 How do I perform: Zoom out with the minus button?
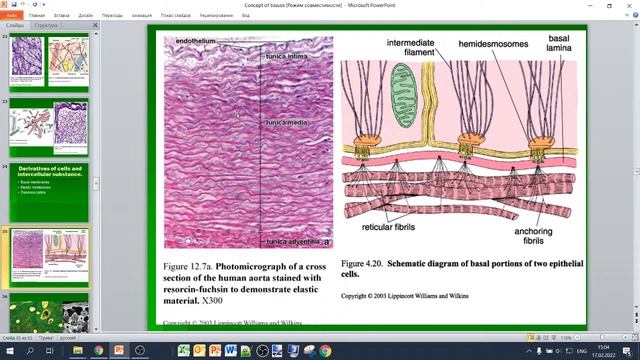(x=577, y=338)
